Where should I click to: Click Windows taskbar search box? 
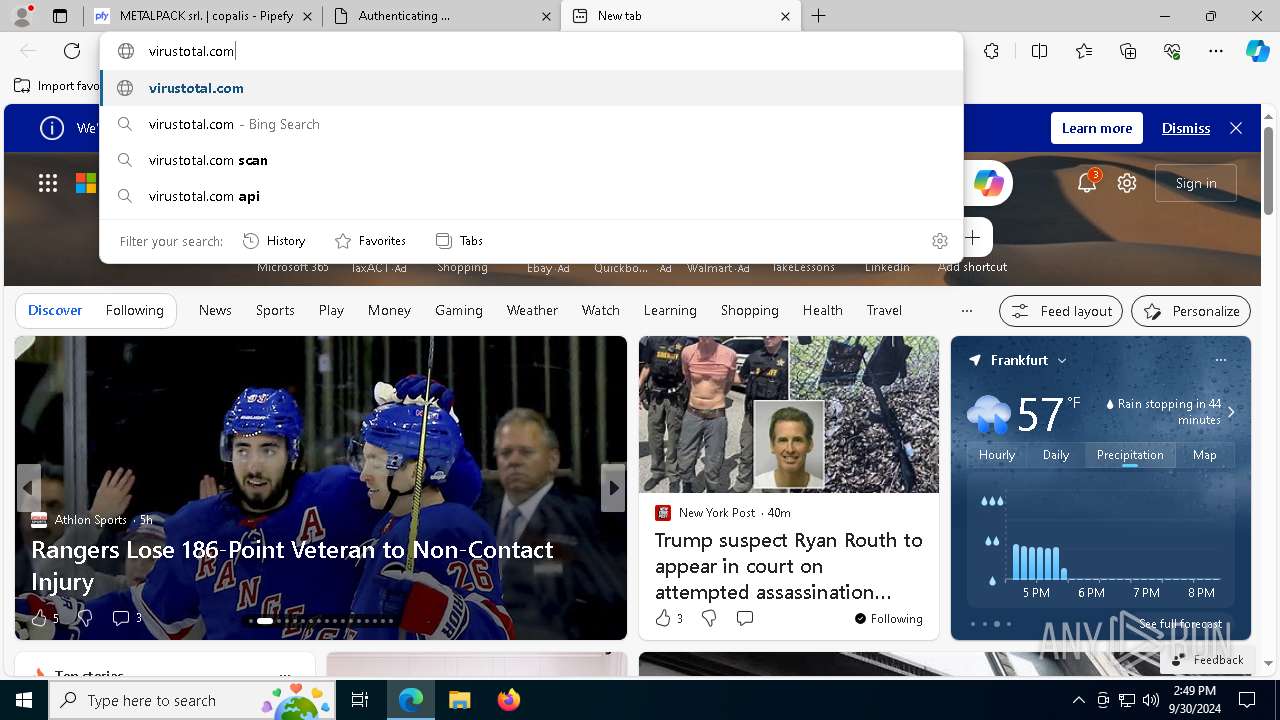click(x=192, y=700)
